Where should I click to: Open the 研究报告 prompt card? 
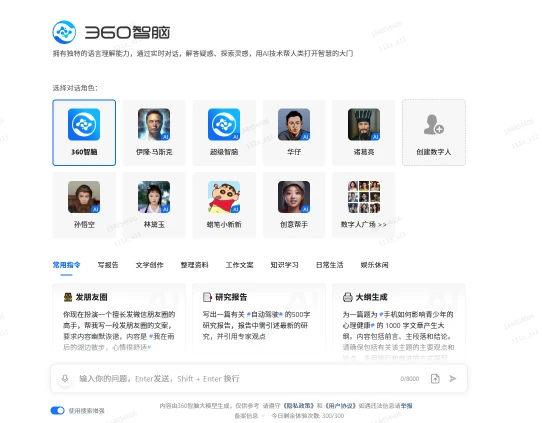[x=259, y=318]
